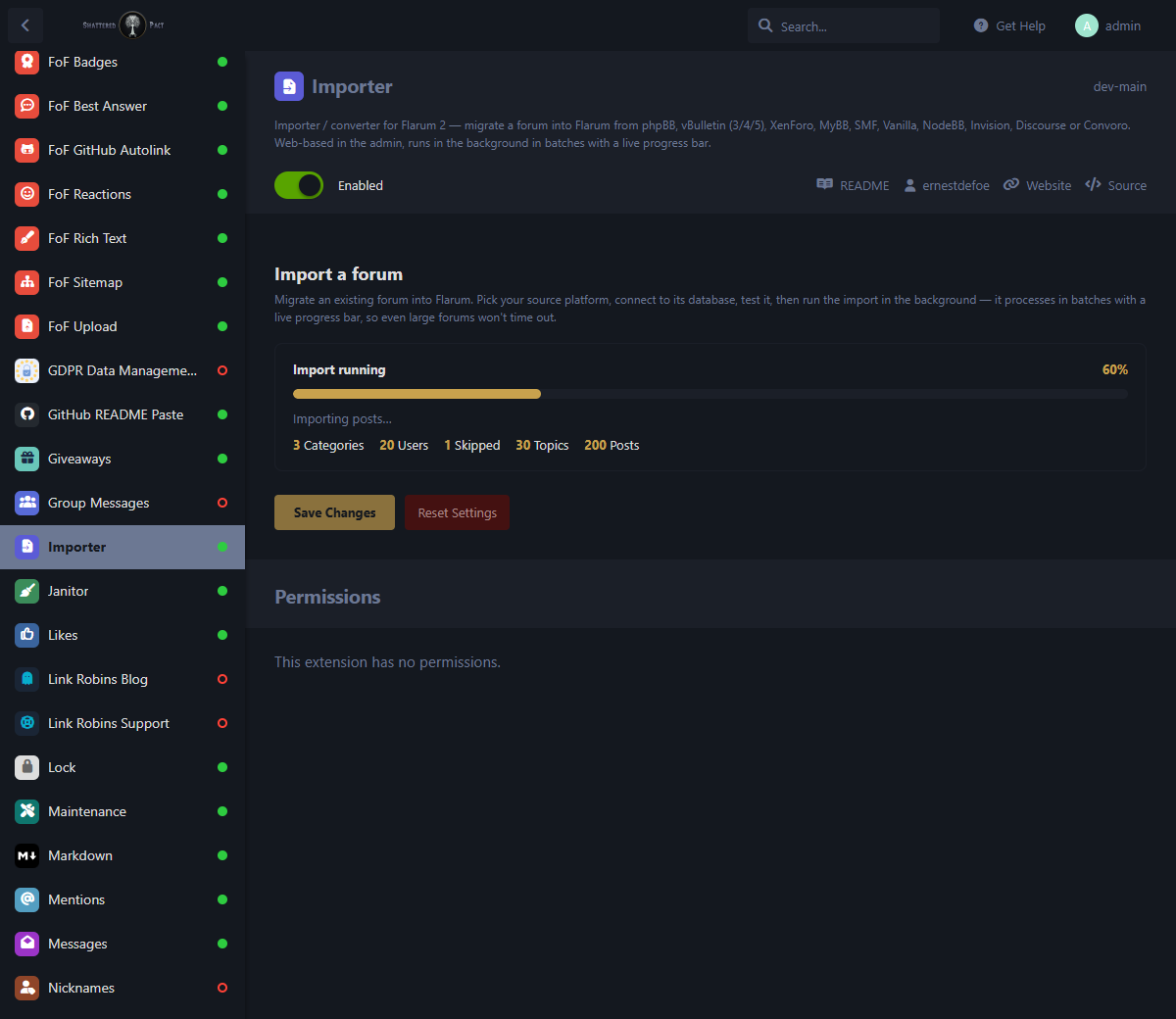The width and height of the screenshot is (1176, 1019).
Task: Toggle Link Robins Blog status dot
Action: click(x=222, y=679)
